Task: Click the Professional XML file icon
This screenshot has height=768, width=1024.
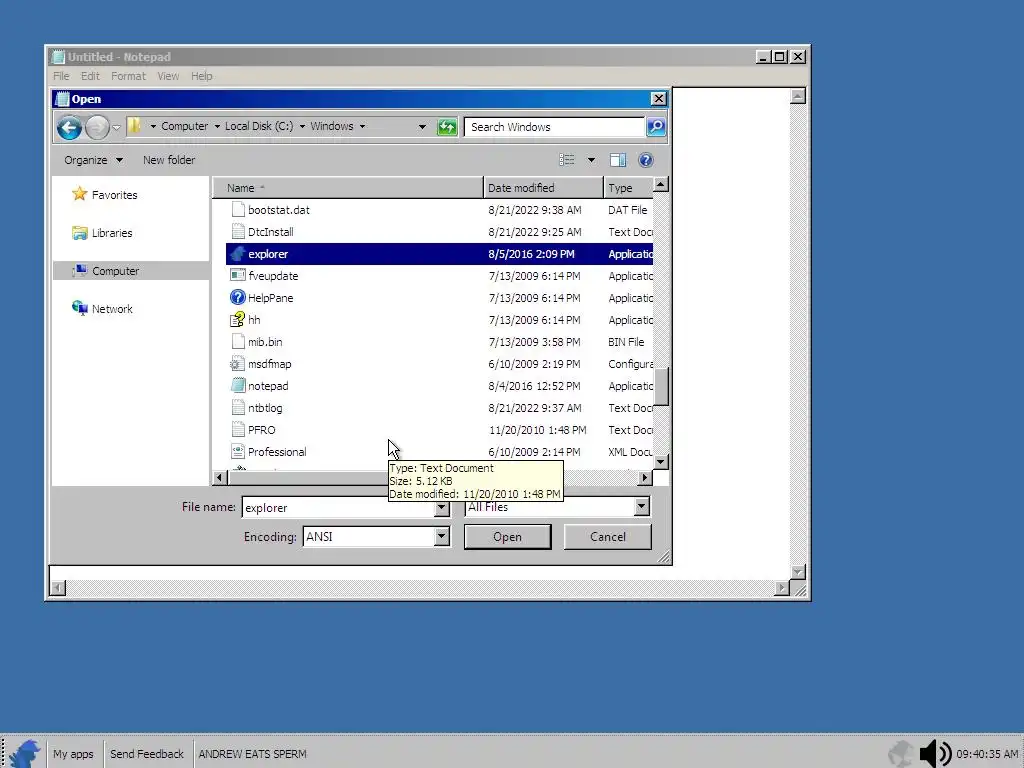Action: pyautogui.click(x=238, y=452)
